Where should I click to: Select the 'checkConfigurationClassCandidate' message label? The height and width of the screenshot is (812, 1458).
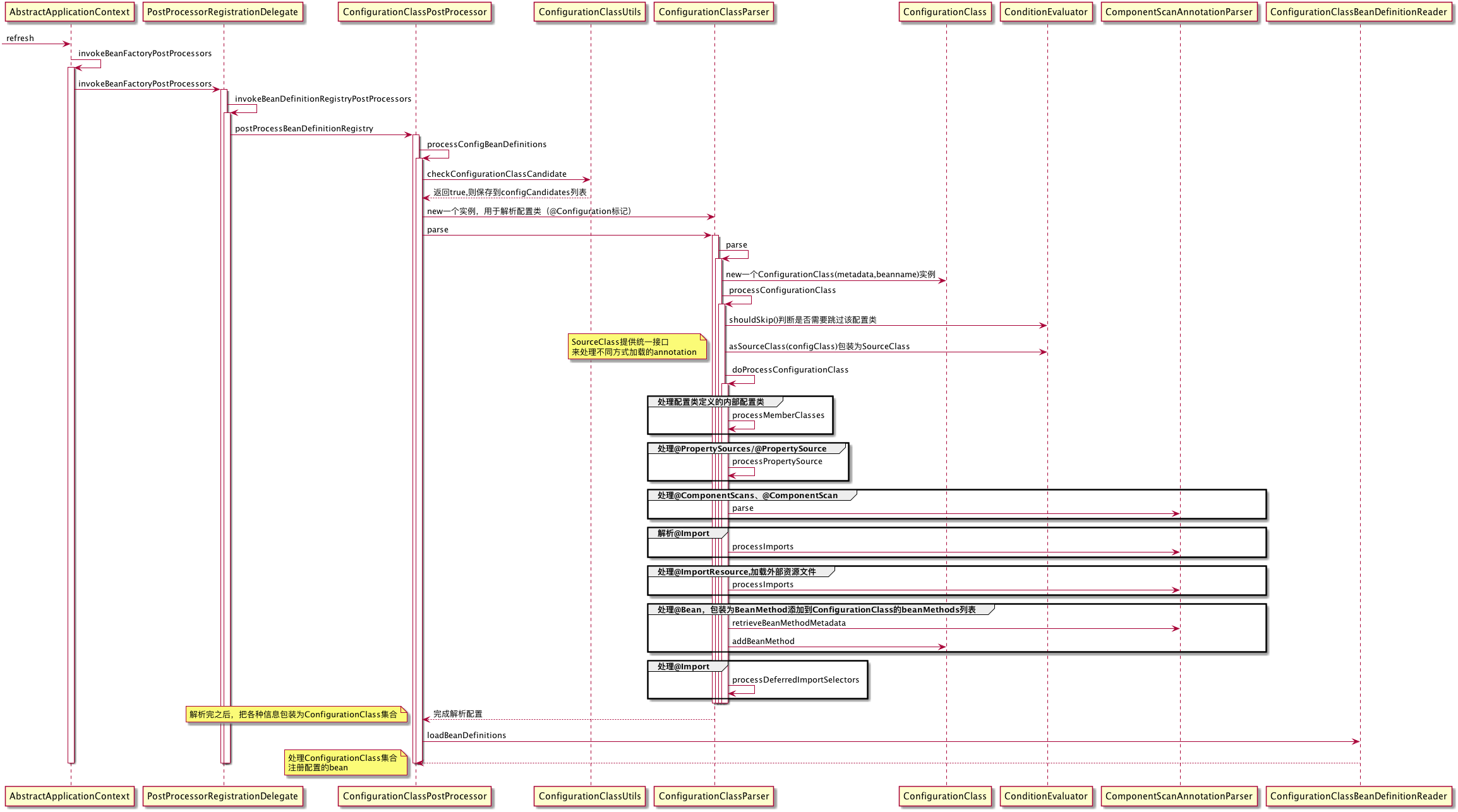click(x=497, y=174)
